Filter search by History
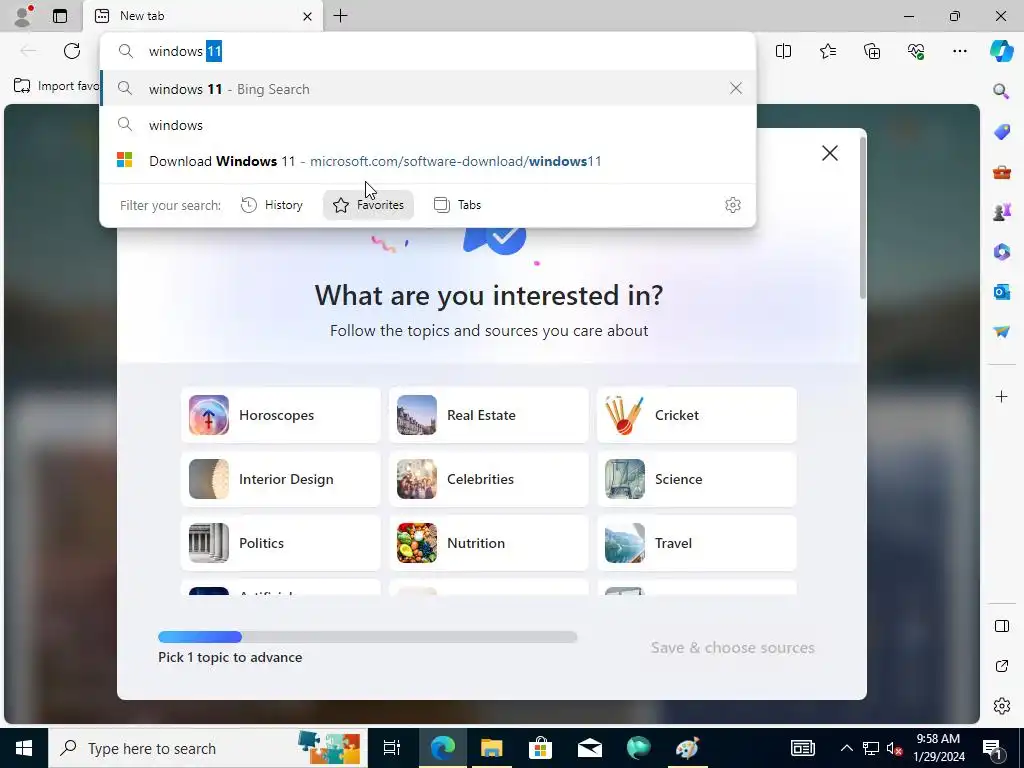The image size is (1024, 768). [x=272, y=205]
